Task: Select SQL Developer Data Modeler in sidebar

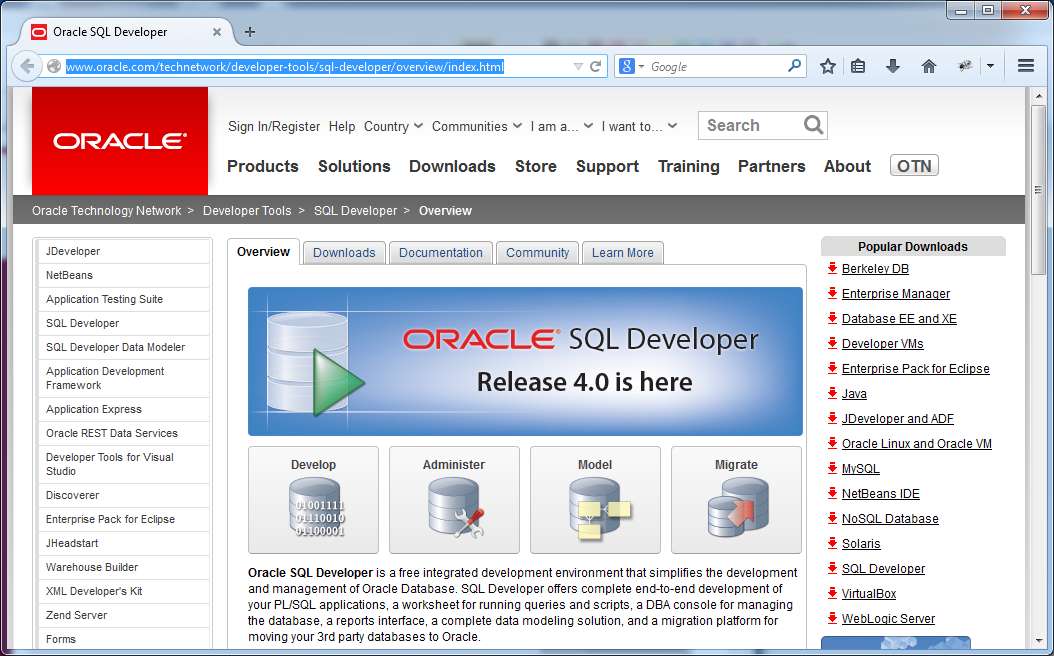Action: tap(124, 347)
